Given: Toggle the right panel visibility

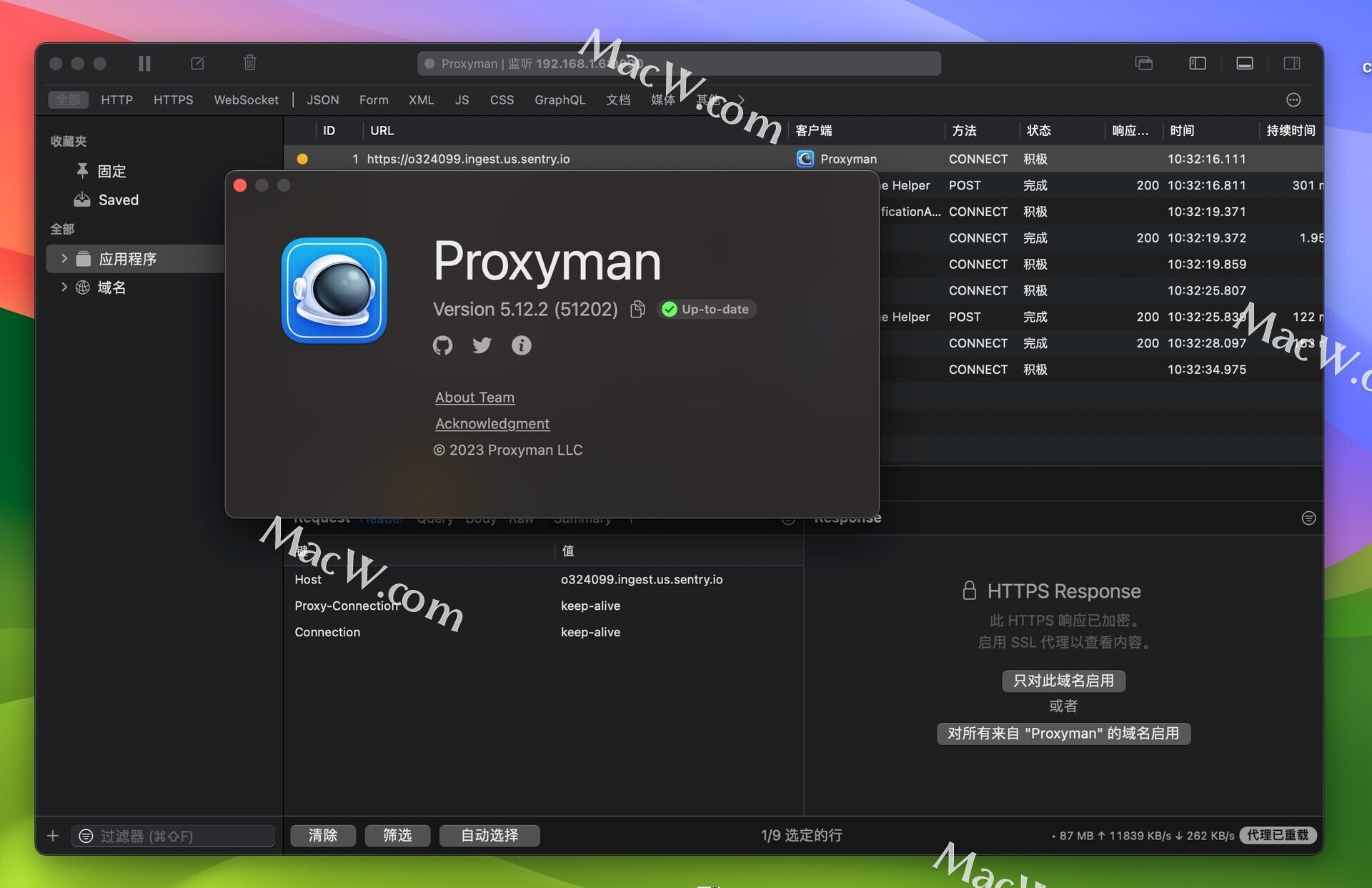Looking at the screenshot, I should 1292,63.
